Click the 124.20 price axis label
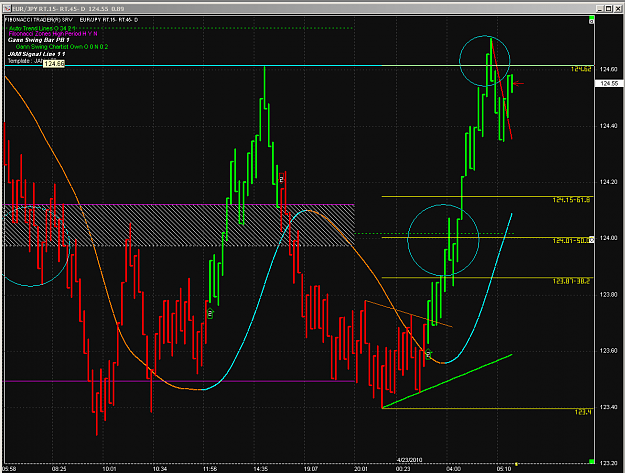 pyautogui.click(x=608, y=182)
